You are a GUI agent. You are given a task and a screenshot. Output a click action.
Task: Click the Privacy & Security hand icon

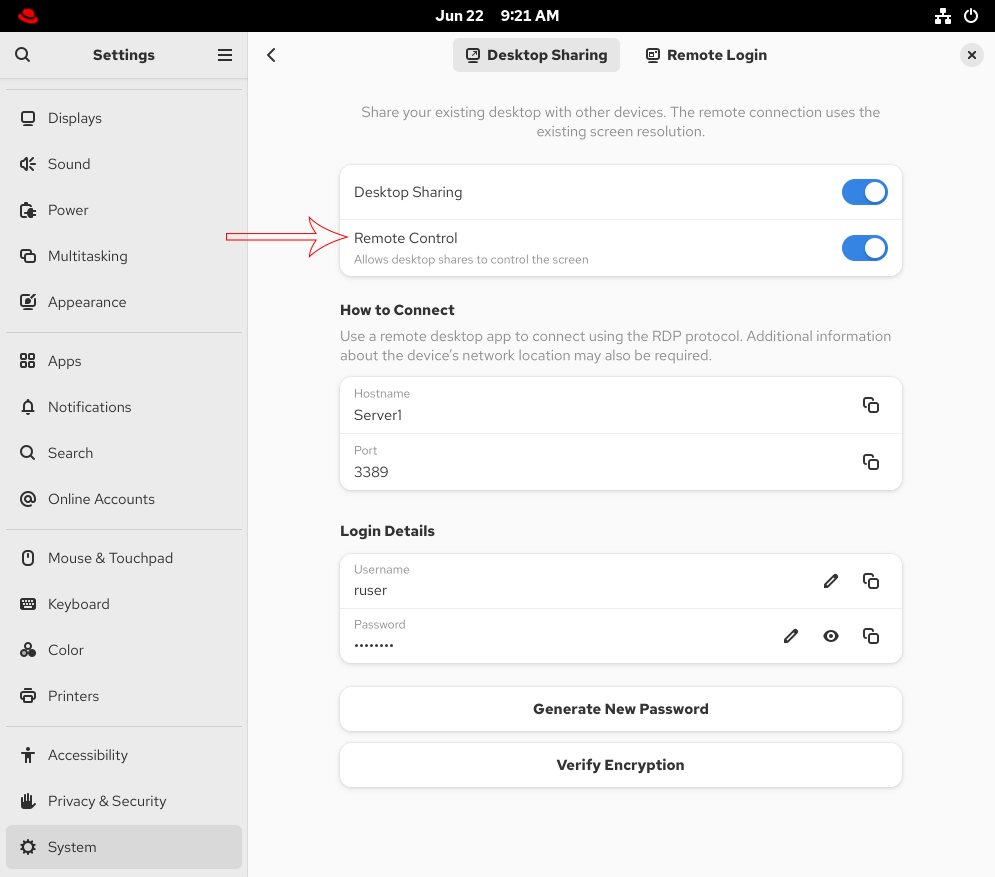[28, 801]
